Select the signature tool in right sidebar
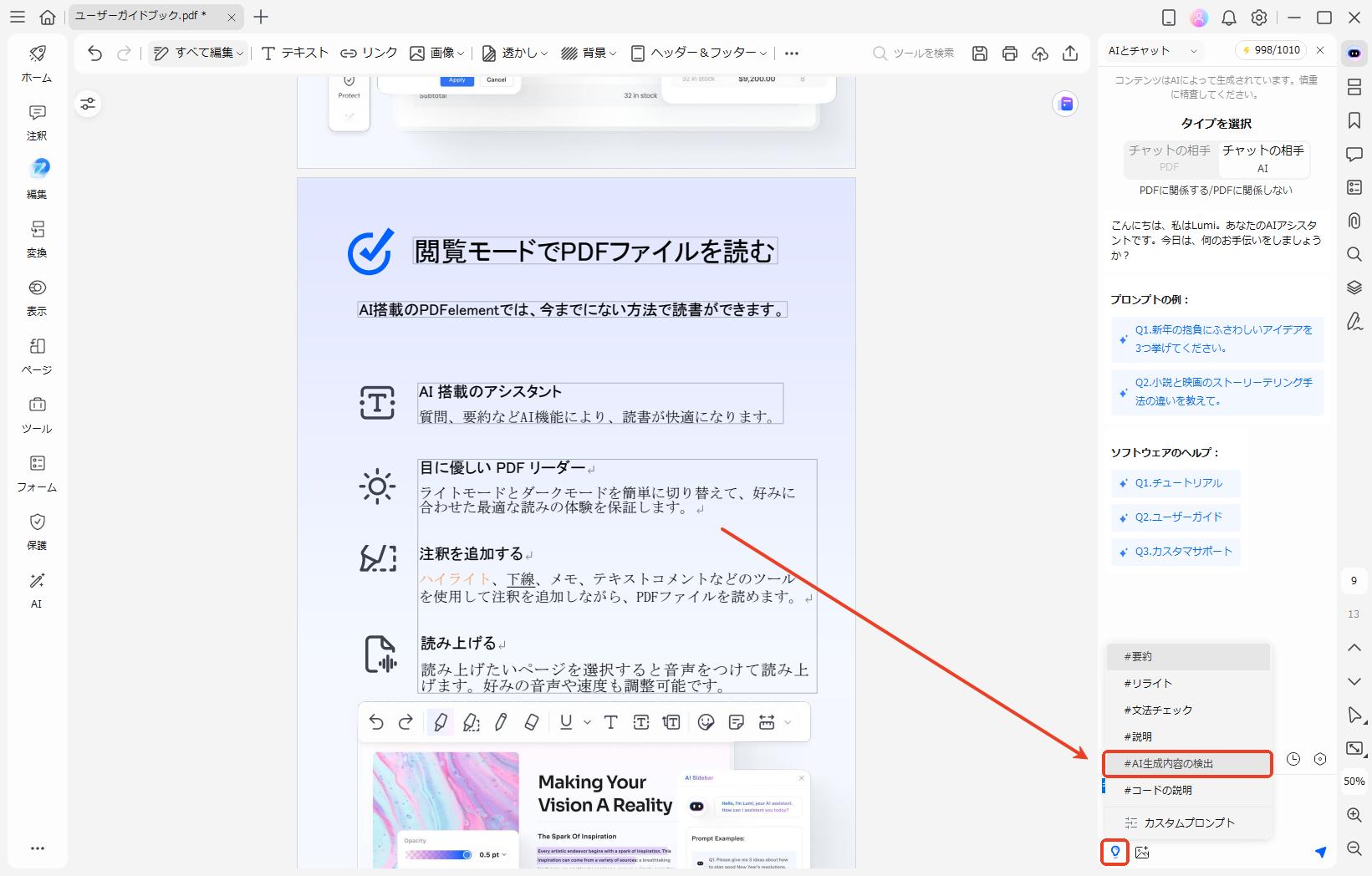This screenshot has width=1372, height=876. (x=1354, y=322)
